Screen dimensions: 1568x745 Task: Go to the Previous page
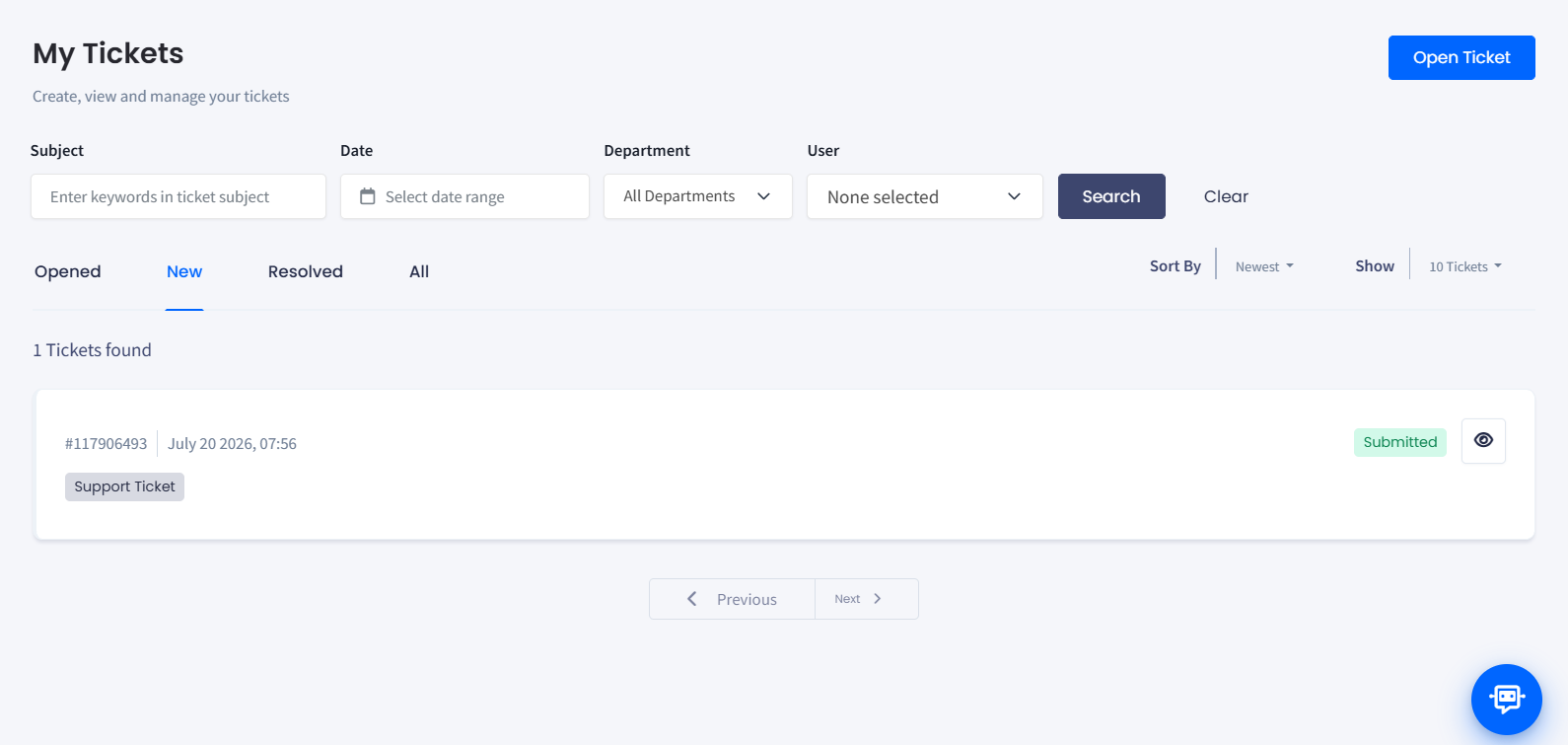pyautogui.click(x=732, y=599)
